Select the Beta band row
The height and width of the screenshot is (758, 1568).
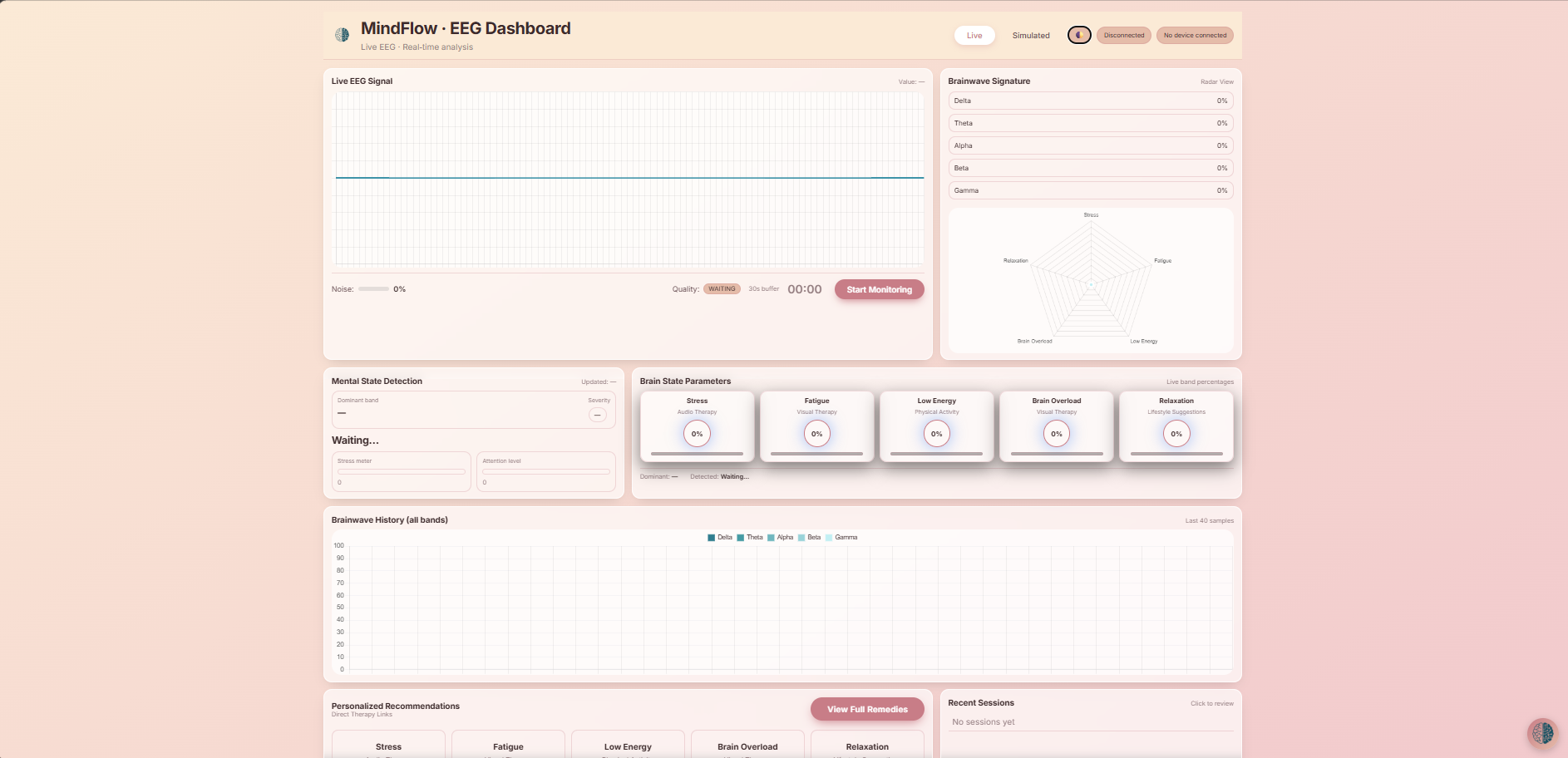coord(1091,168)
